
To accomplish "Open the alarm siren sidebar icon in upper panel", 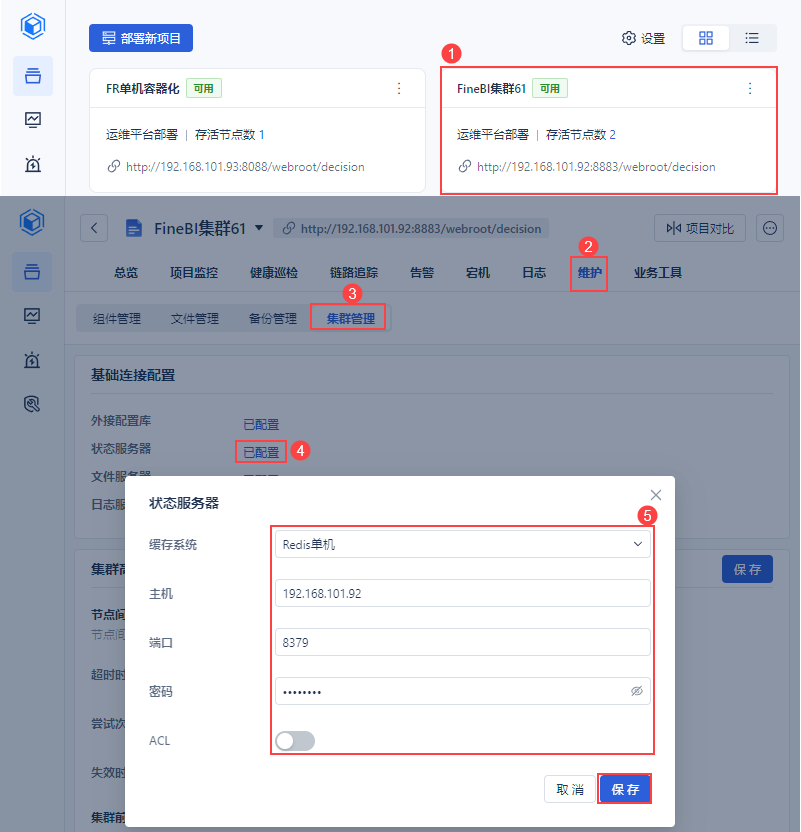I will 33,164.
